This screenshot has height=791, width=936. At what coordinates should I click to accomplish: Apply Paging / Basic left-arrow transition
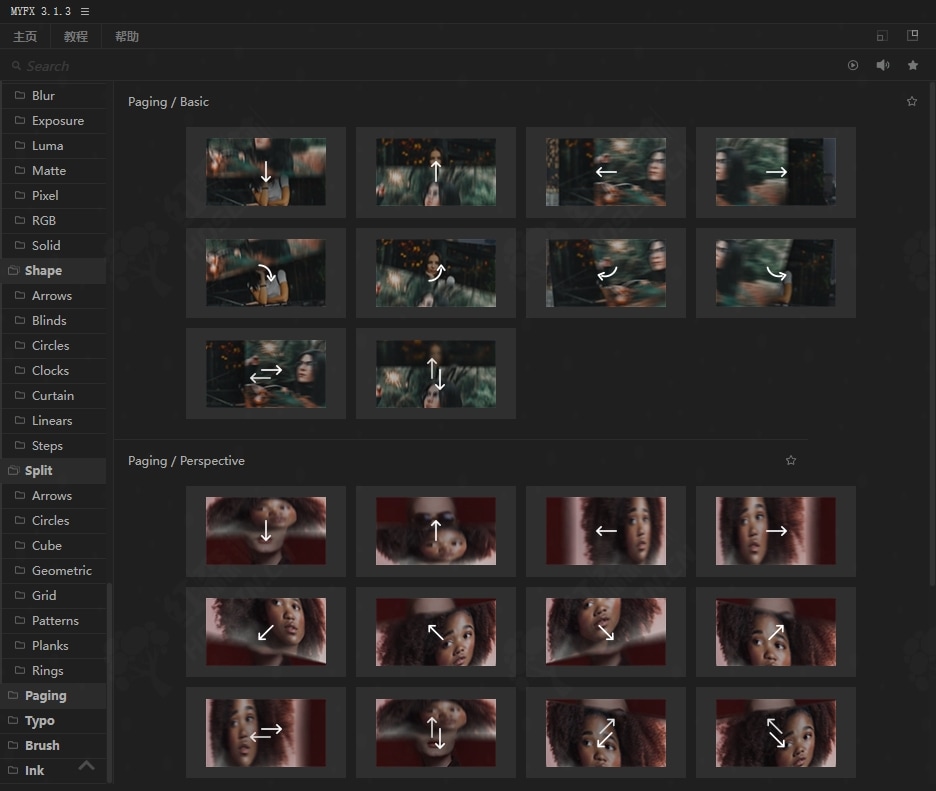click(x=606, y=172)
